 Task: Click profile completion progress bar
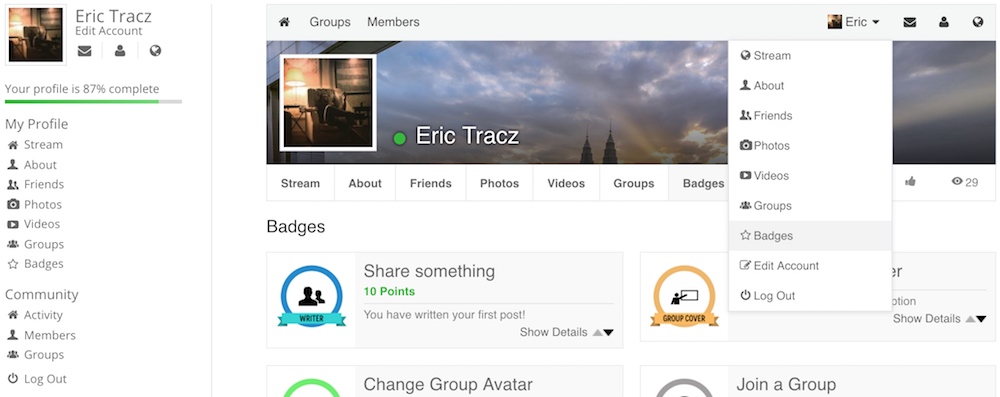[93, 101]
